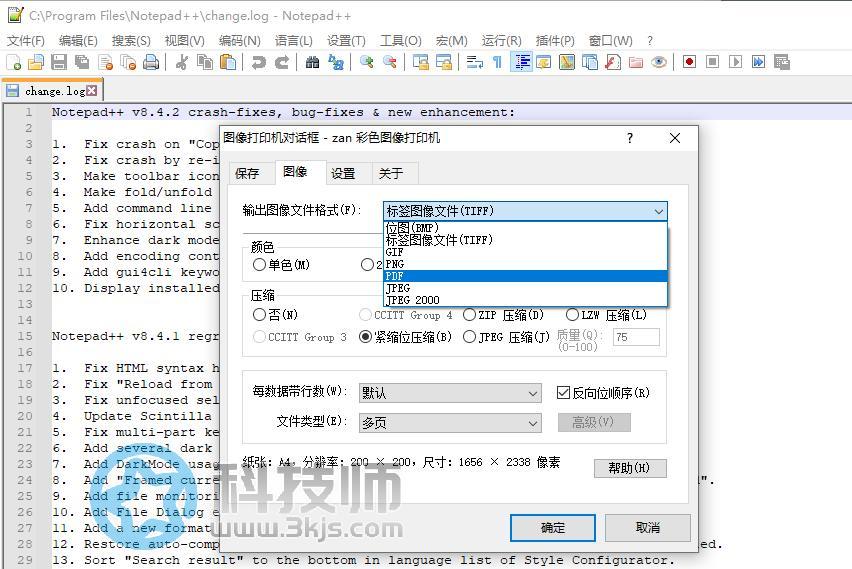The image size is (852, 569).
Task: Click the 取消 button
Action: tap(648, 528)
